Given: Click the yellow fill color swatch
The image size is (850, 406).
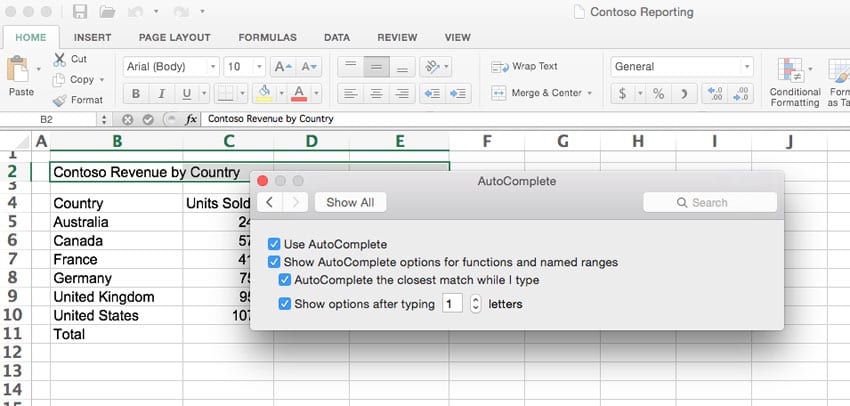Looking at the screenshot, I should coord(264,94).
